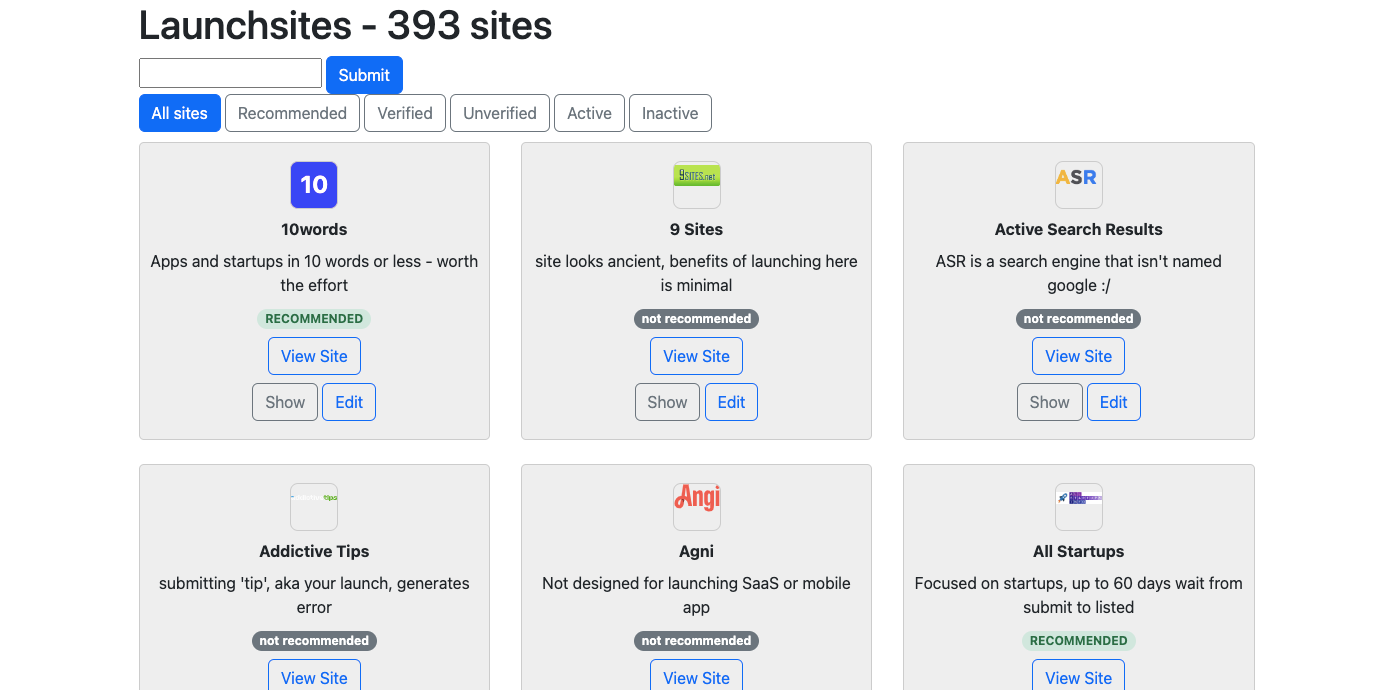Viewport: 1393px width, 690px height.
Task: Click description 'site looks ancient, benefits of launching'
Action: [x=696, y=273]
